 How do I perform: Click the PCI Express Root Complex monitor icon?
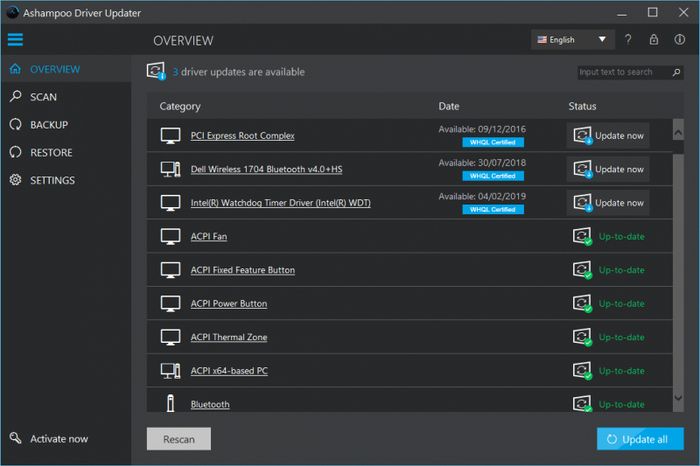[x=171, y=136]
